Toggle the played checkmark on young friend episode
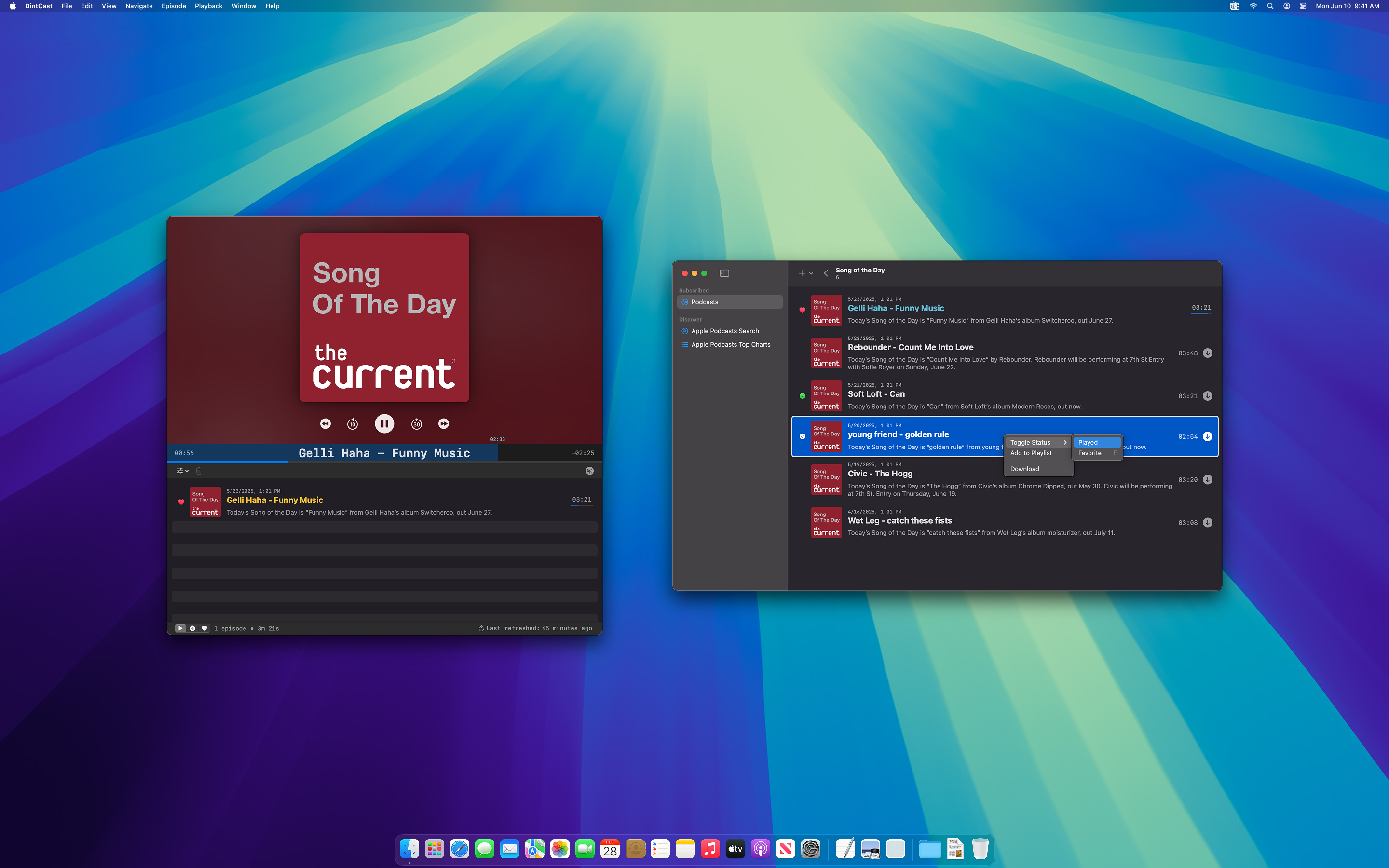The width and height of the screenshot is (1389, 868). [803, 436]
